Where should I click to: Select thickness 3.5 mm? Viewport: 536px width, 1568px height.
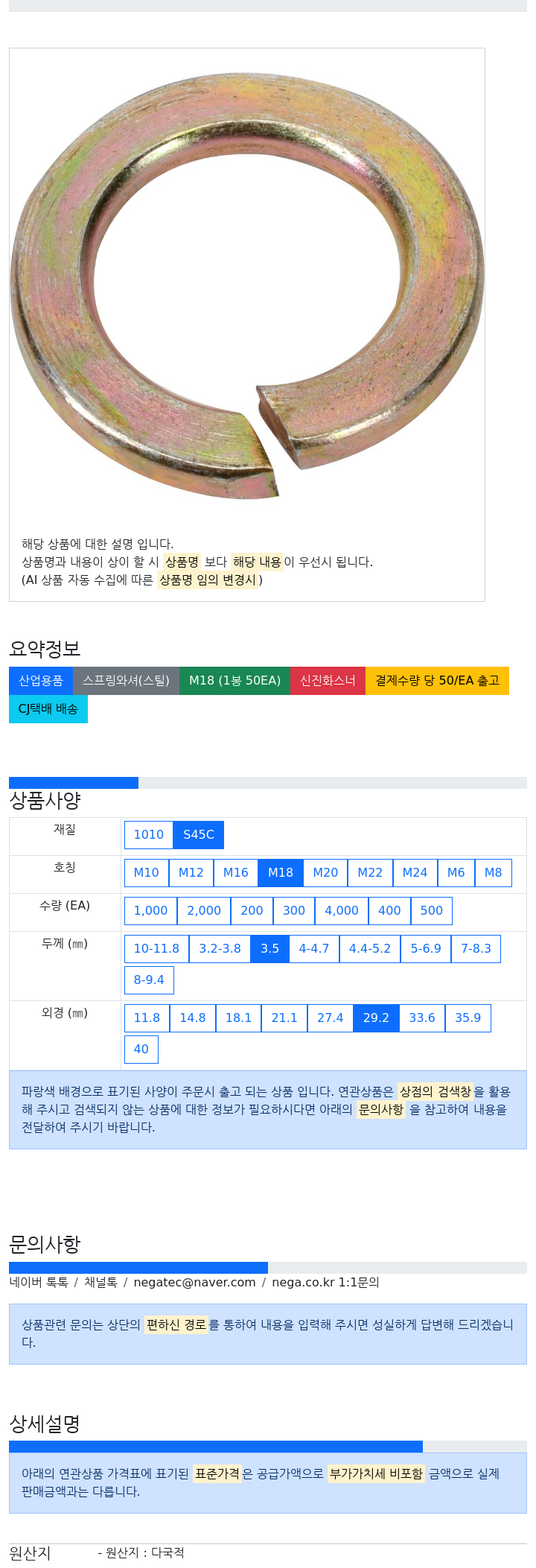pos(270,949)
